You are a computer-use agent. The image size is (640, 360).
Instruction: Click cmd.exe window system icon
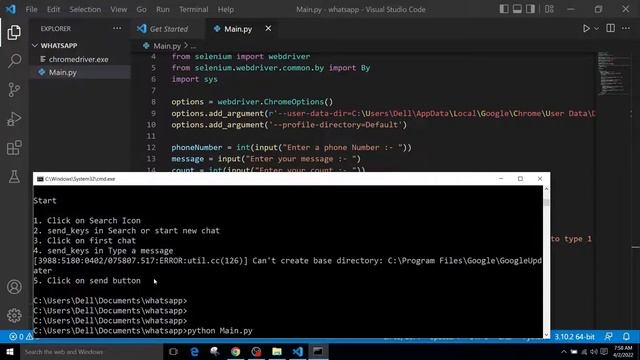[40, 179]
